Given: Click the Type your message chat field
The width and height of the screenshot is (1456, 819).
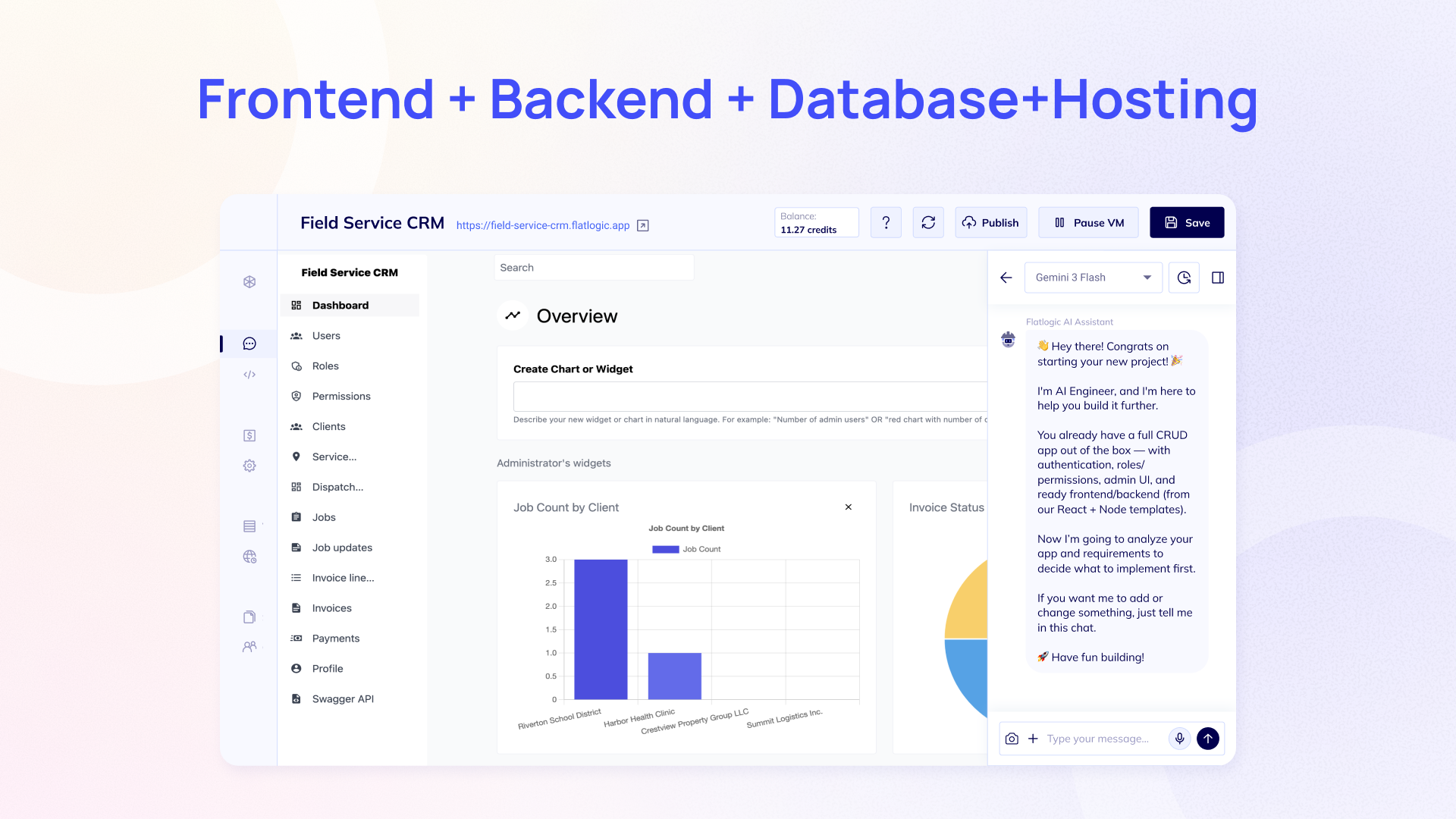Looking at the screenshot, I should pos(1098,739).
